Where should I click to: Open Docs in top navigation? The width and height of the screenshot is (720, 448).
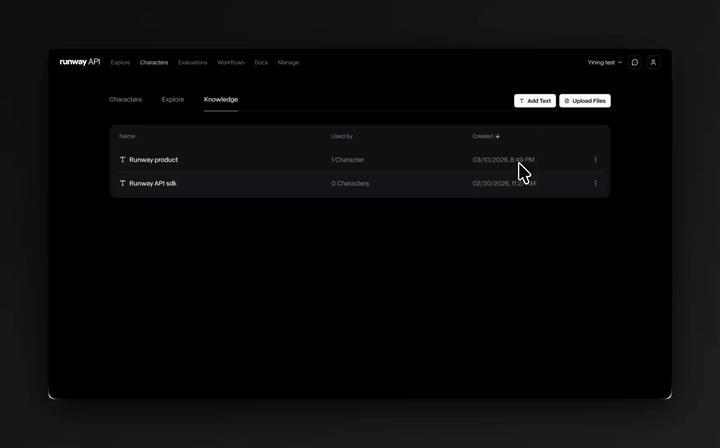click(x=261, y=62)
